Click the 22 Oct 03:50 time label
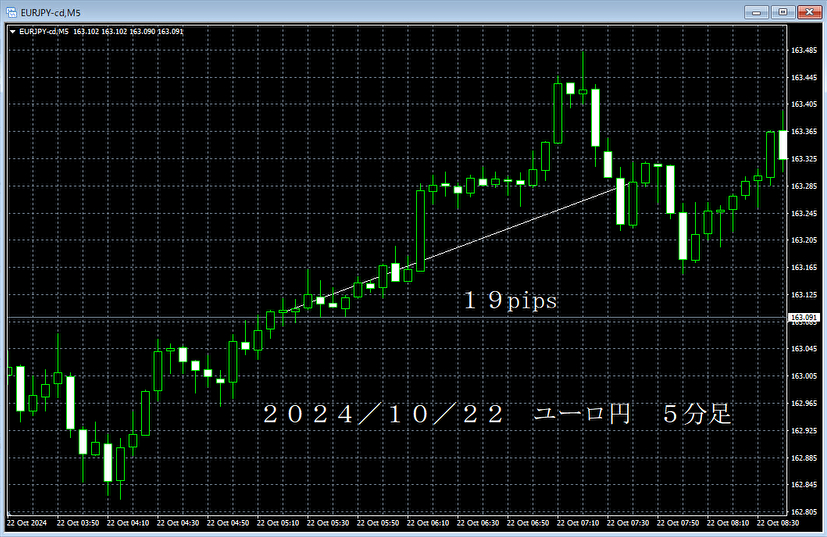This screenshot has height=537, width=827. 78,523
